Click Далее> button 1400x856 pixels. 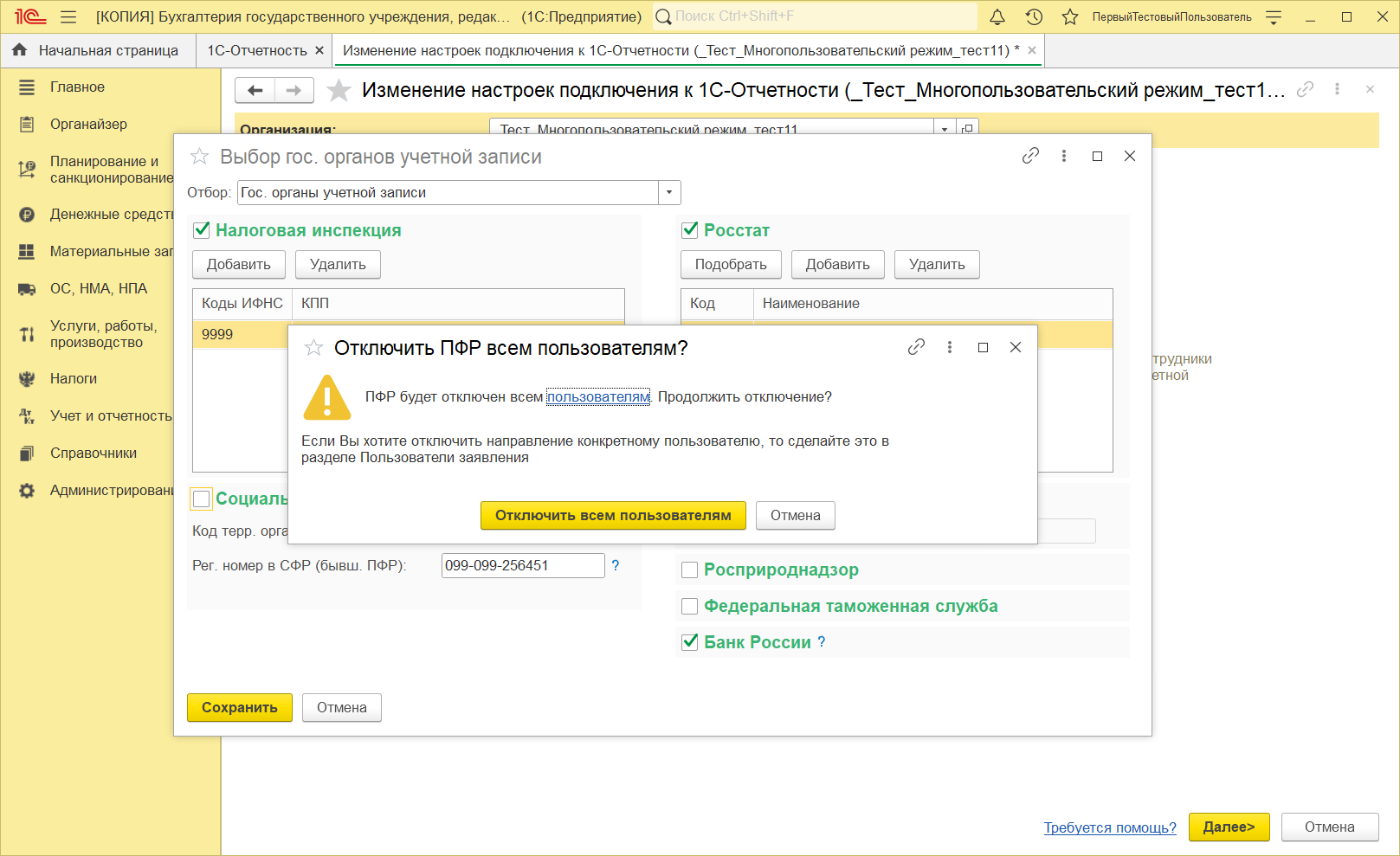point(1229,827)
